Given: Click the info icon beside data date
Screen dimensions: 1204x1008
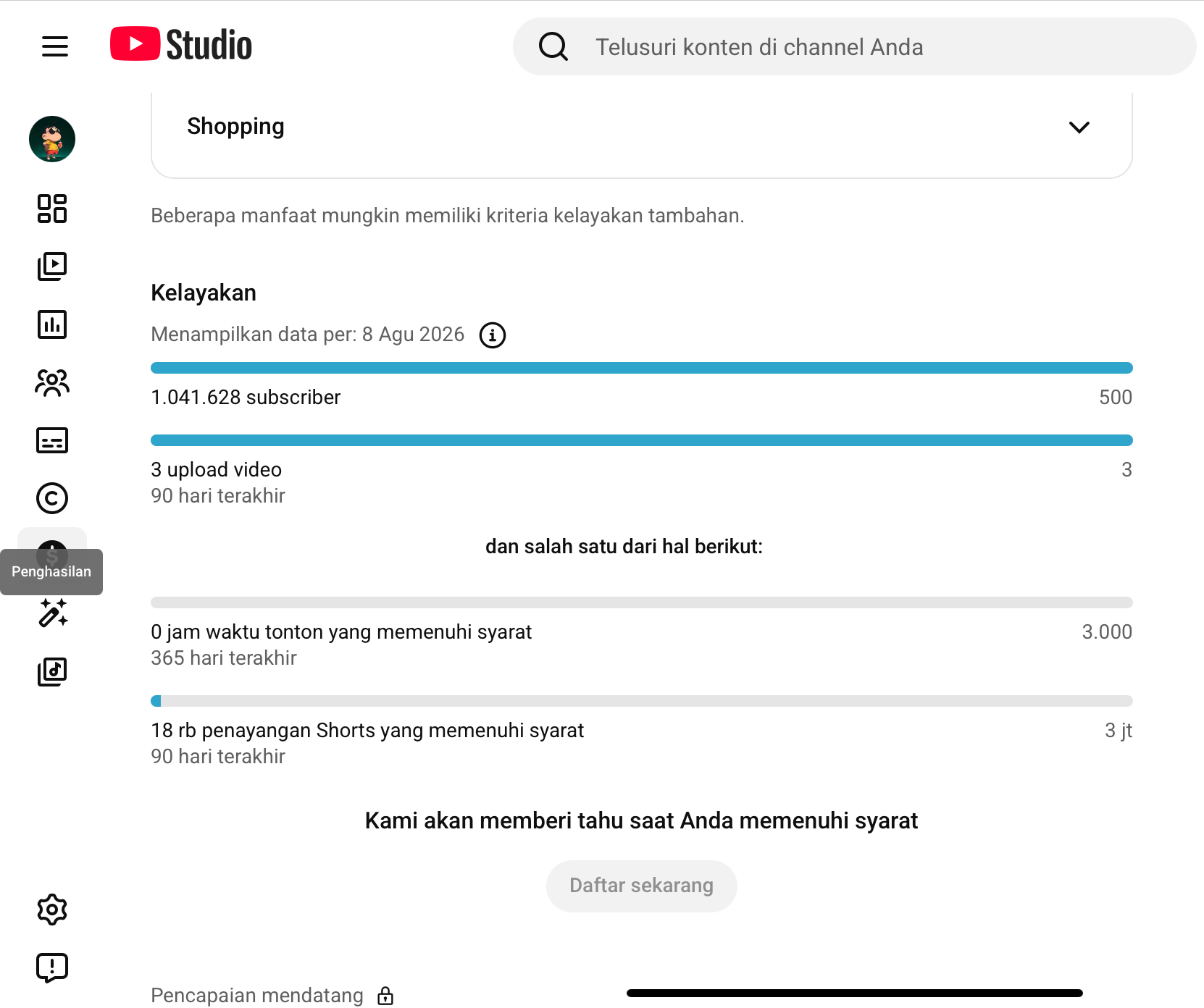Looking at the screenshot, I should coord(493,335).
